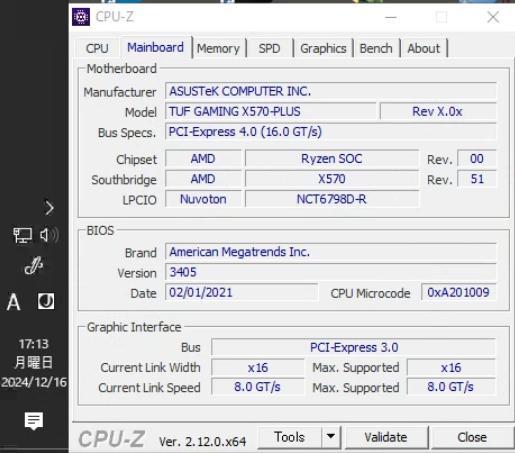Click the NCT6798D-R field

[332, 199]
